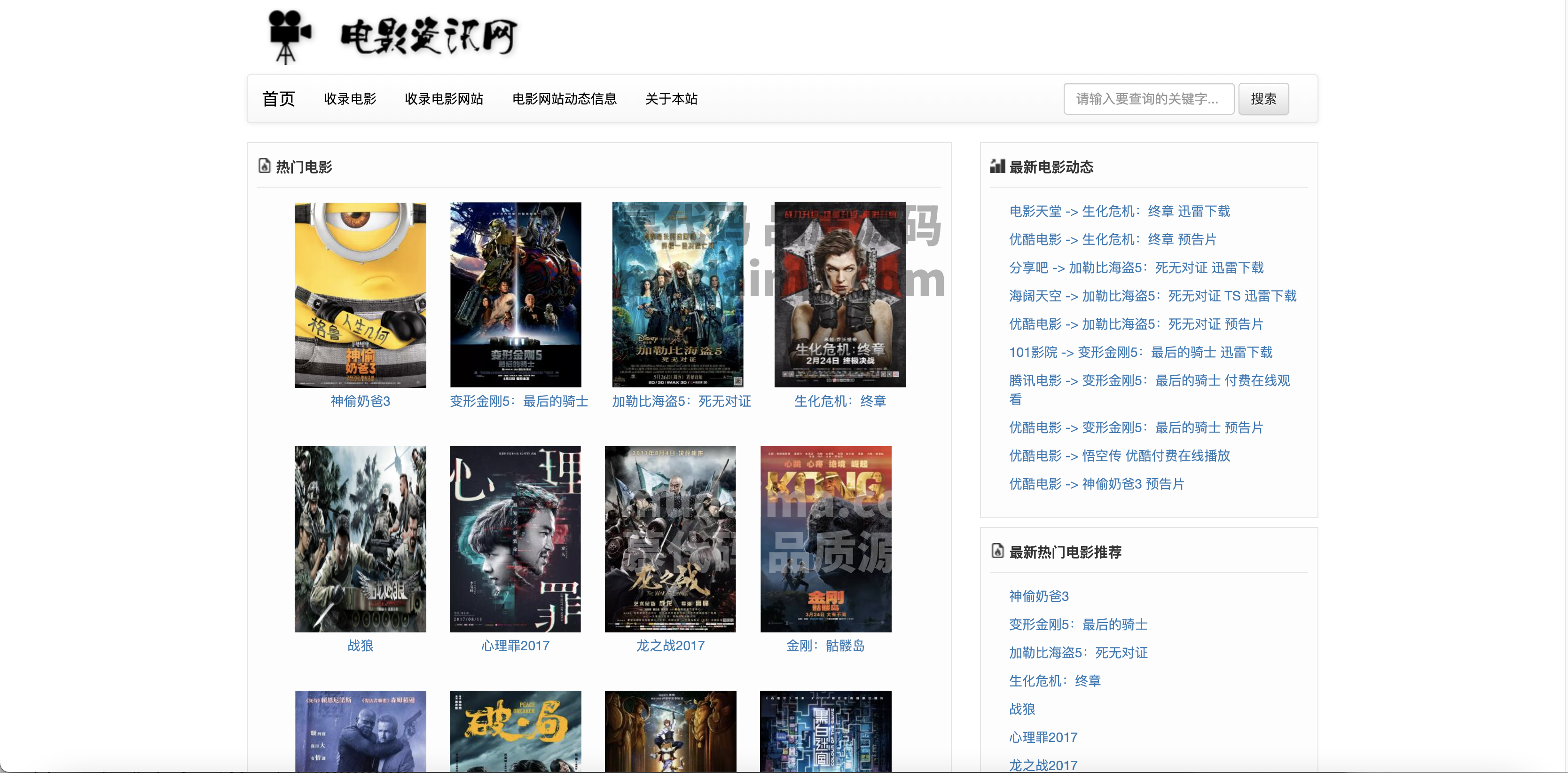Open the 收录电影 menu item
The image size is (1568, 773).
click(x=350, y=99)
